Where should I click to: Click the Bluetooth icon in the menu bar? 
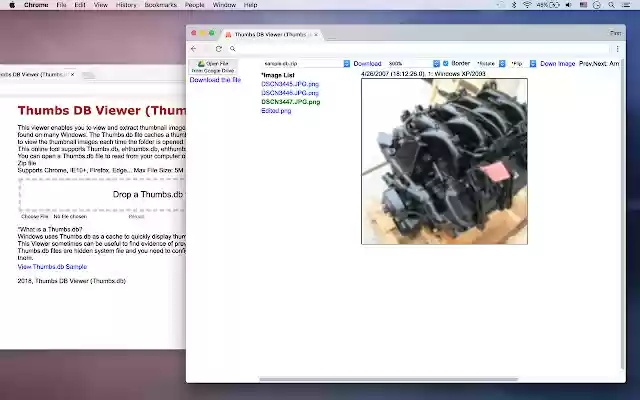(512, 5)
